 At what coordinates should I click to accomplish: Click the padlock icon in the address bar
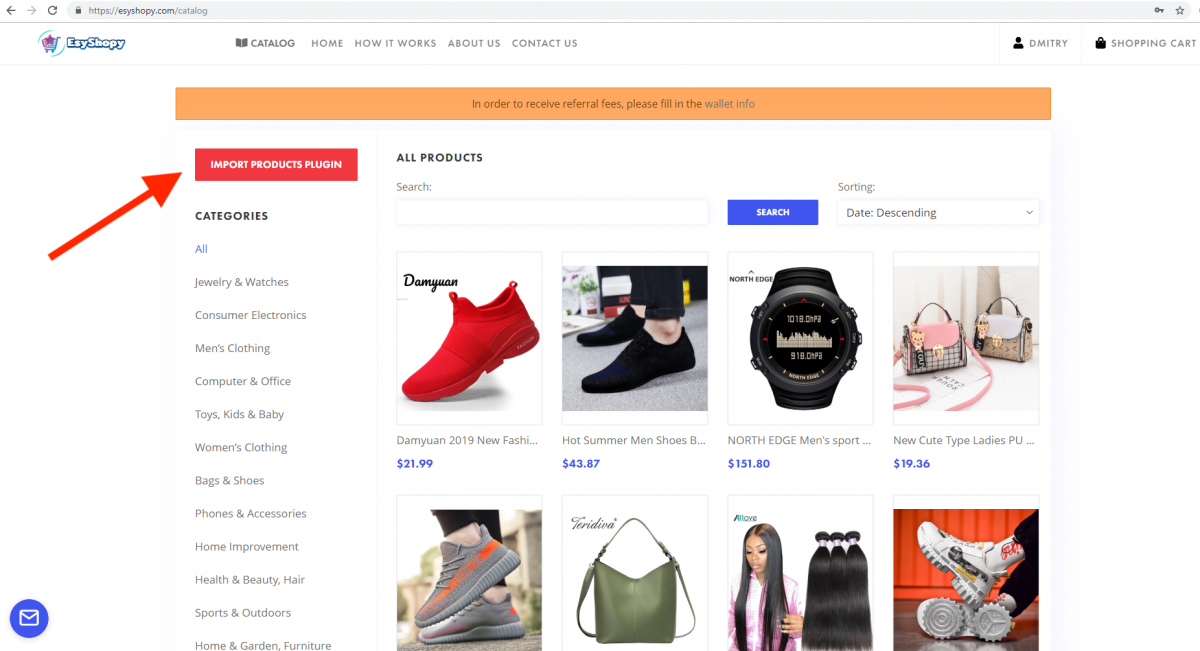(78, 10)
